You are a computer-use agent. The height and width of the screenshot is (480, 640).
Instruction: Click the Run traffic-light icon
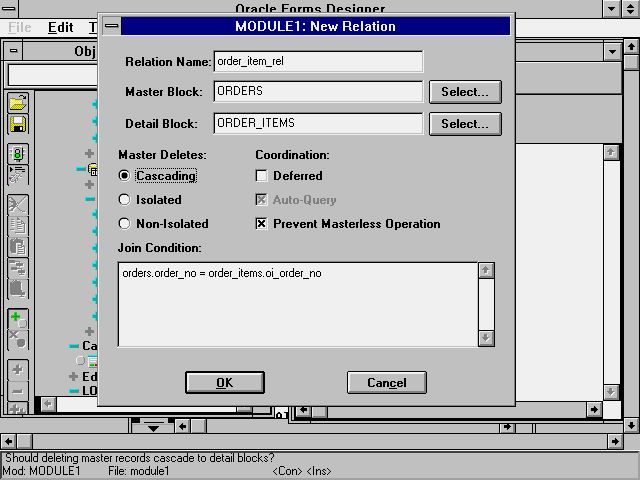18,154
